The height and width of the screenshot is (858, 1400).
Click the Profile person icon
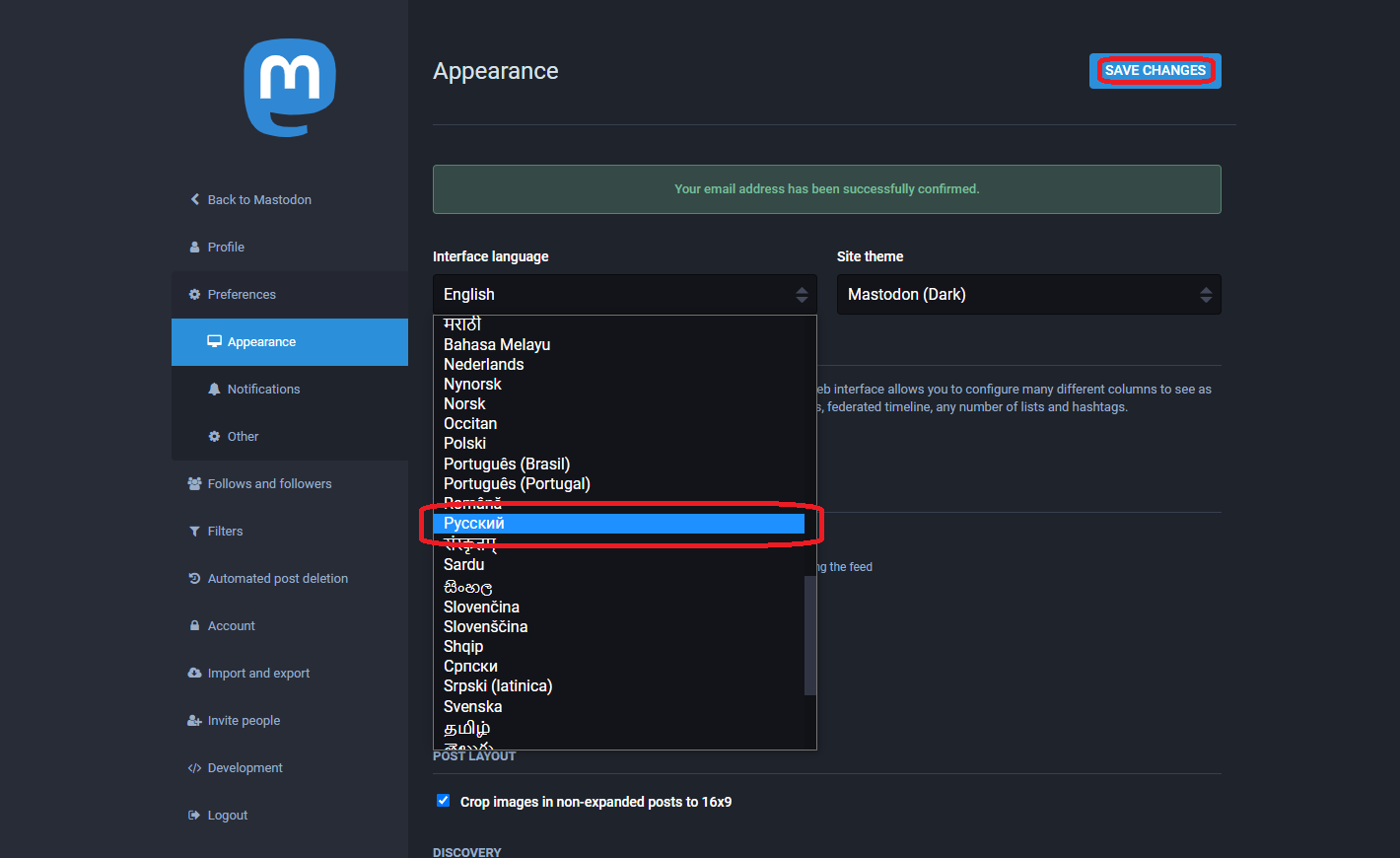coord(194,248)
